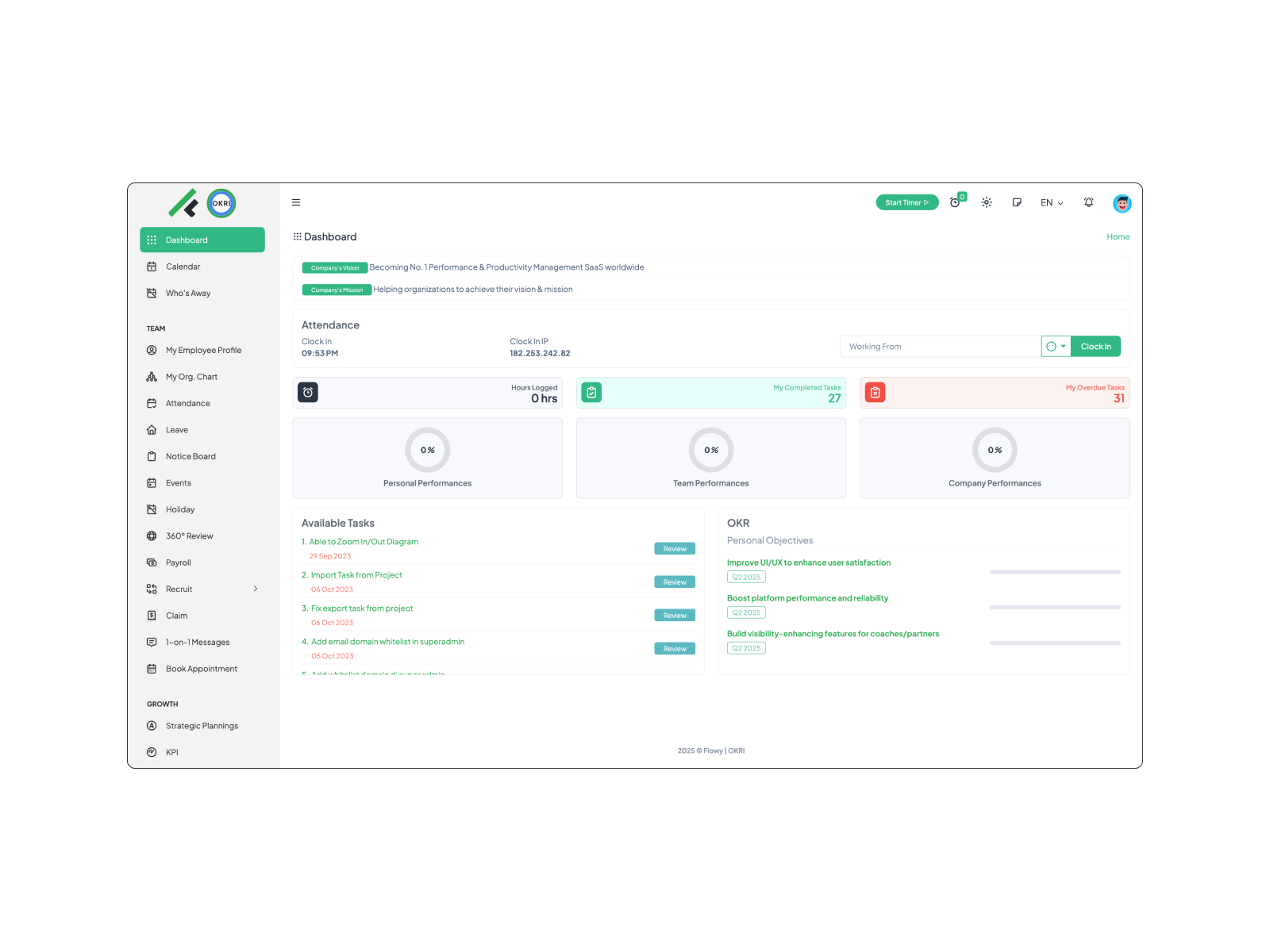Image resolution: width=1270 pixels, height=952 pixels.
Task: Select Calendar in the sidebar
Action: pyautogui.click(x=183, y=267)
